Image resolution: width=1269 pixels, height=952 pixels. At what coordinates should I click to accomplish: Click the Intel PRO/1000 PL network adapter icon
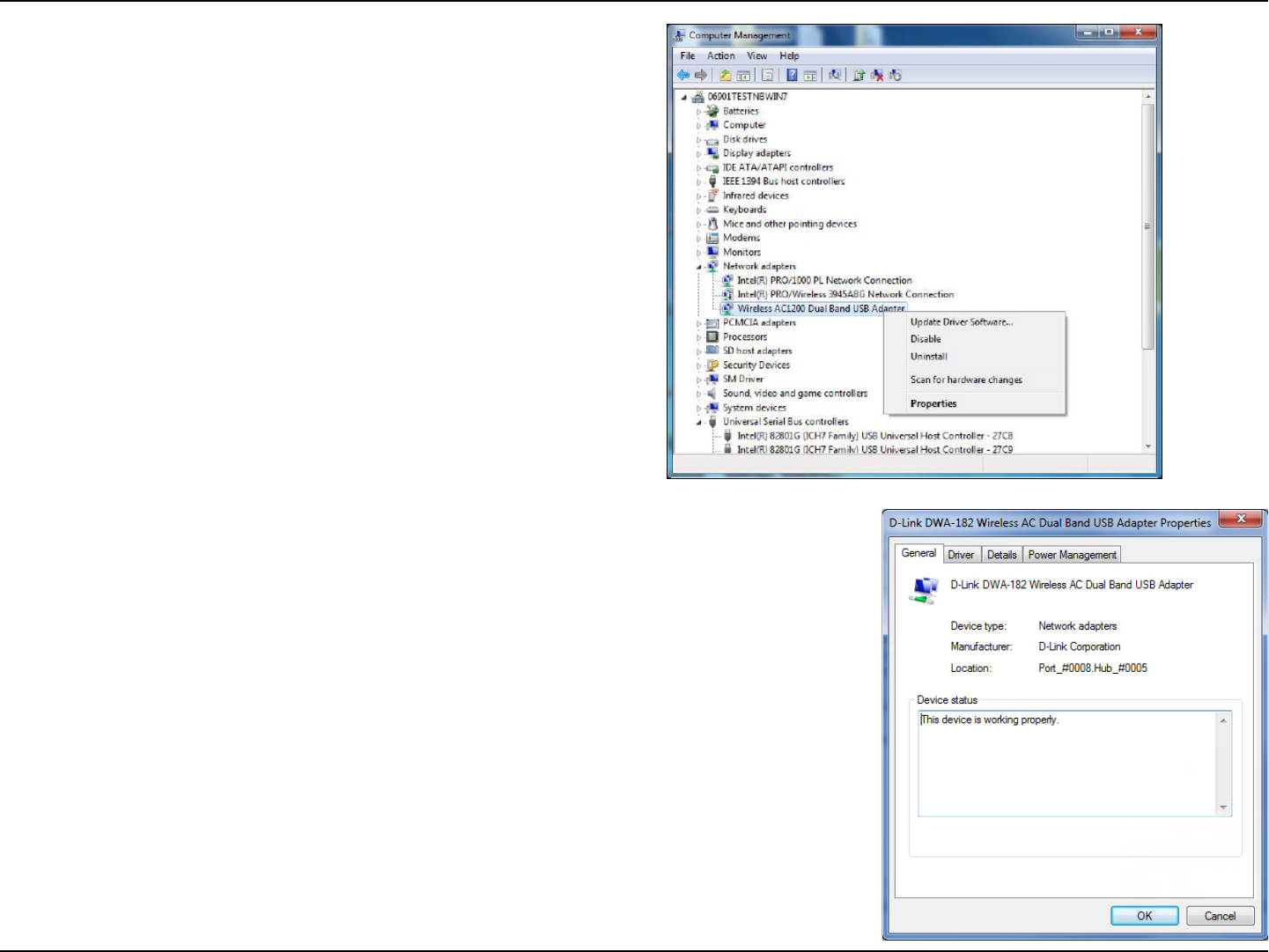click(727, 280)
